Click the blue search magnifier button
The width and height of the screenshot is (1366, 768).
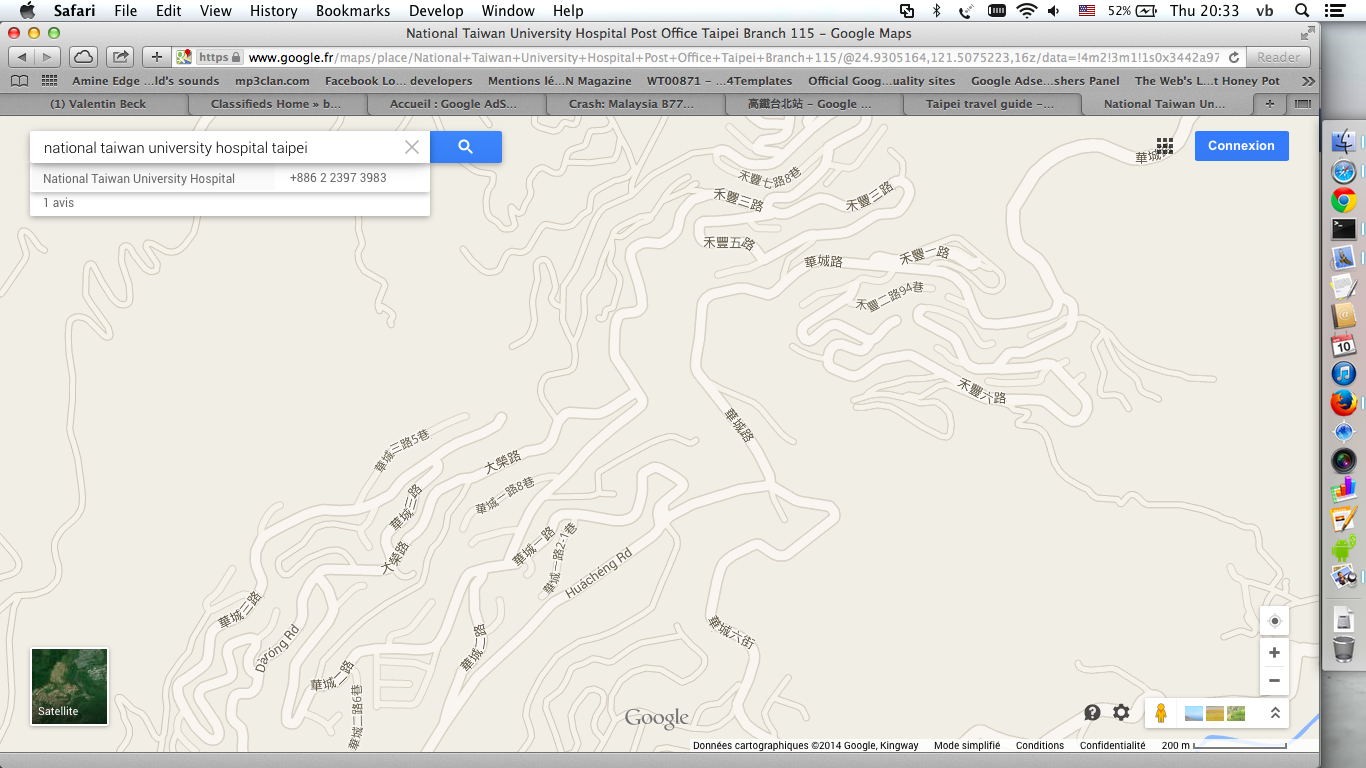tap(466, 147)
